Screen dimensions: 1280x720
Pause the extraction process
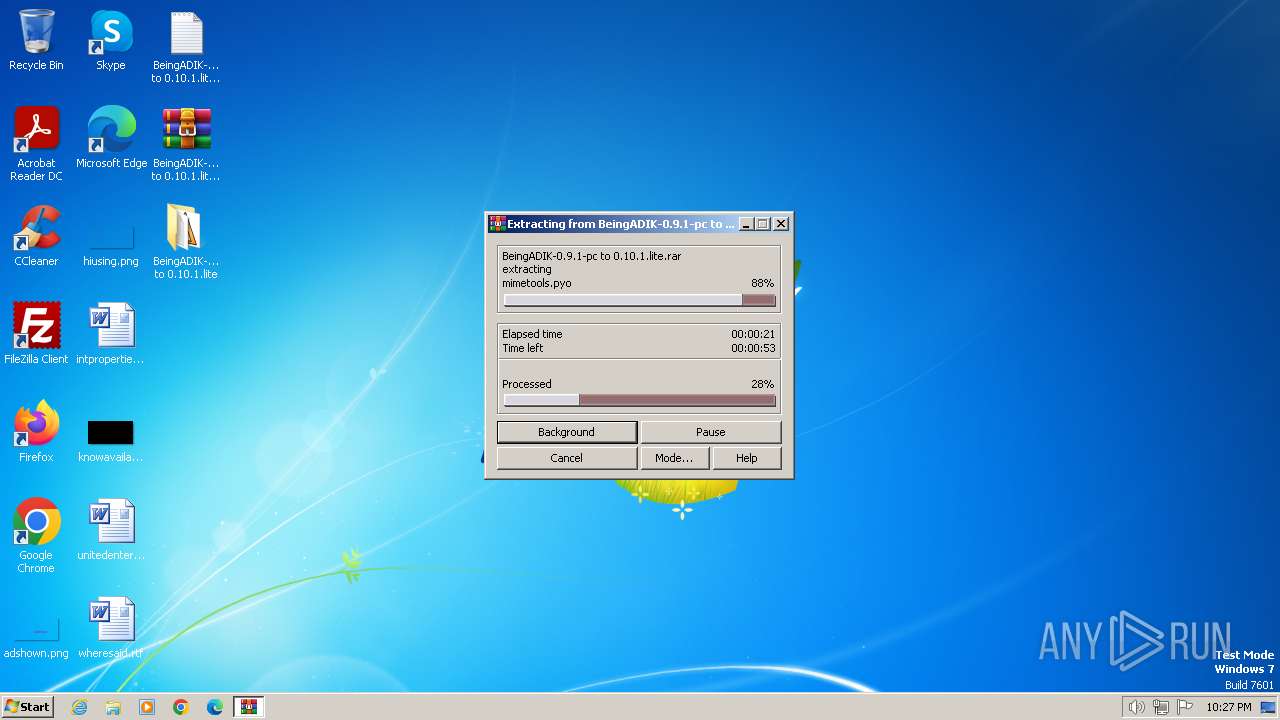coord(710,432)
